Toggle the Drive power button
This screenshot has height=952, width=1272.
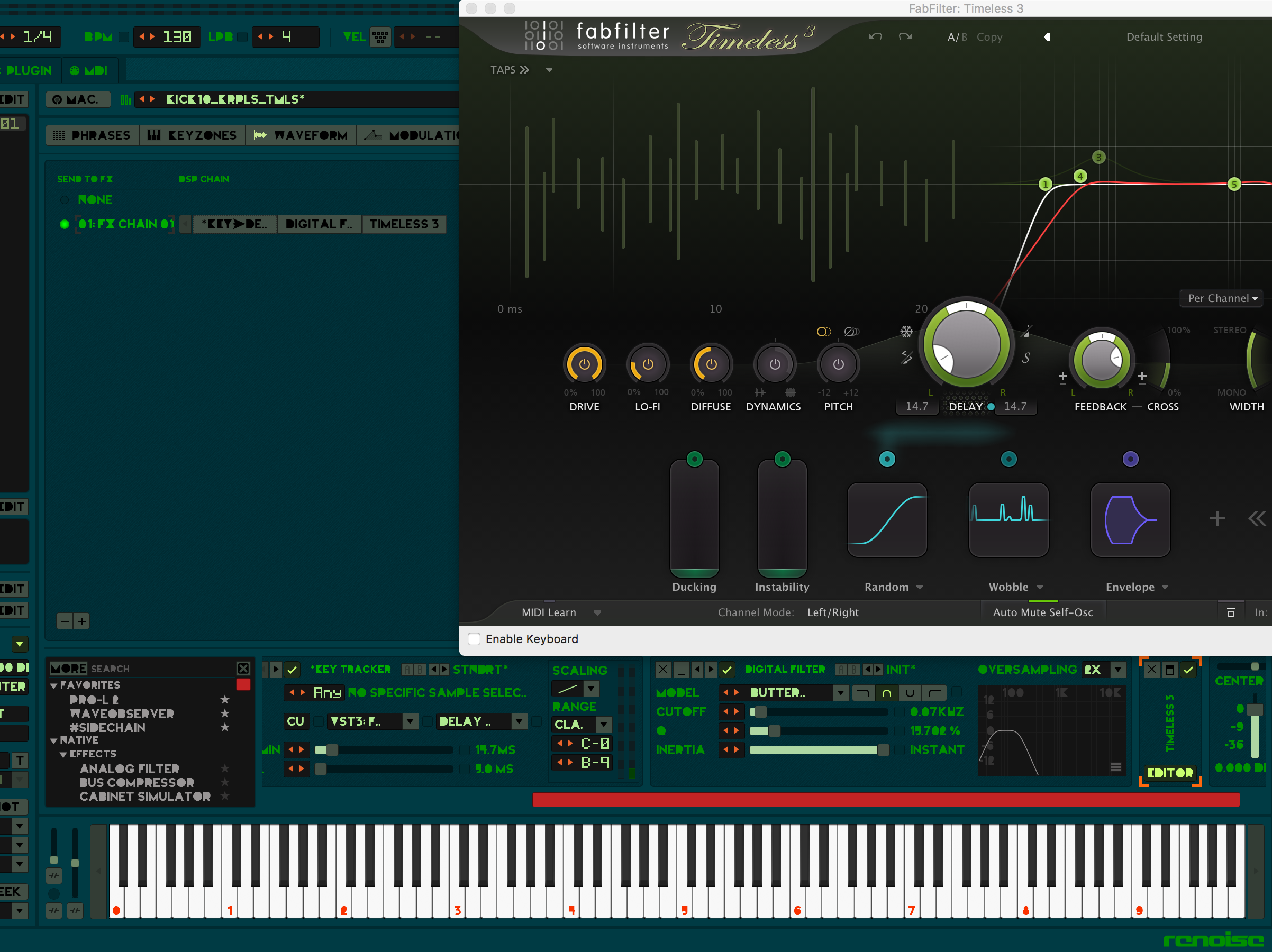[584, 364]
